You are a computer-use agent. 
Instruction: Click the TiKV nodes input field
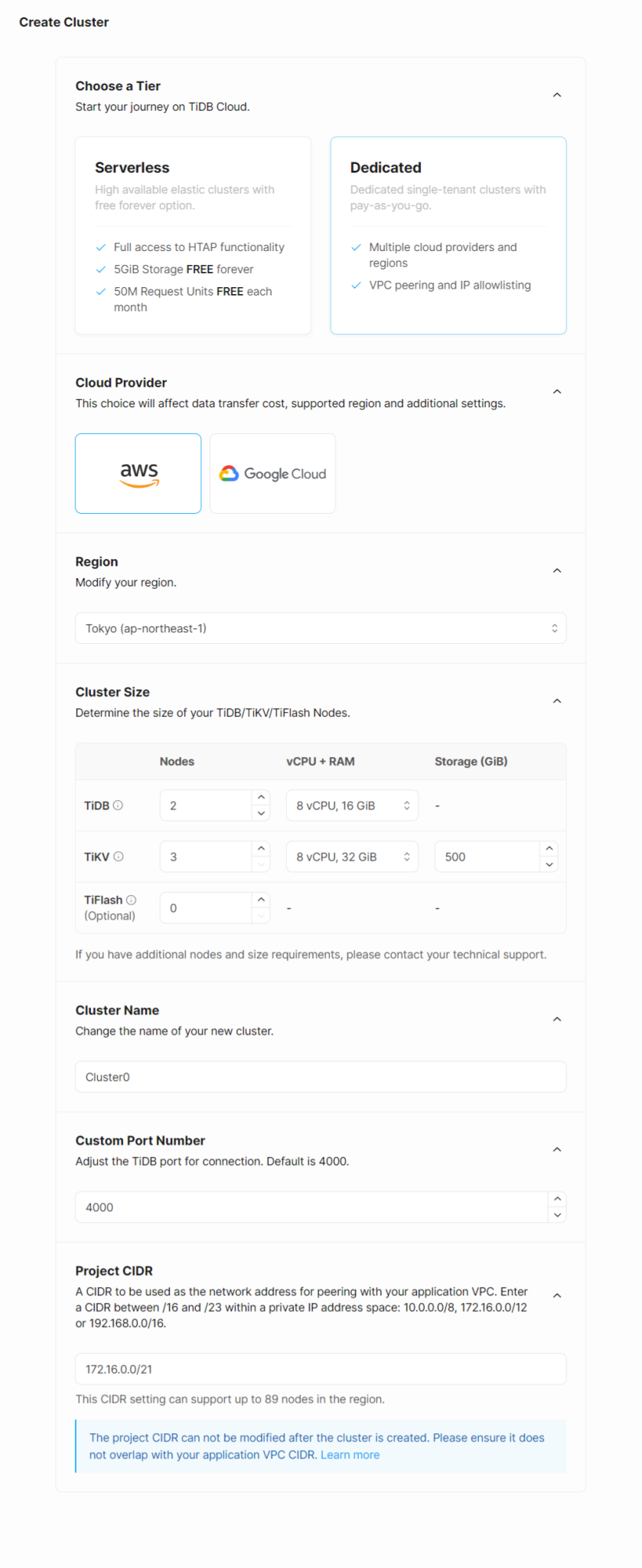pos(206,857)
